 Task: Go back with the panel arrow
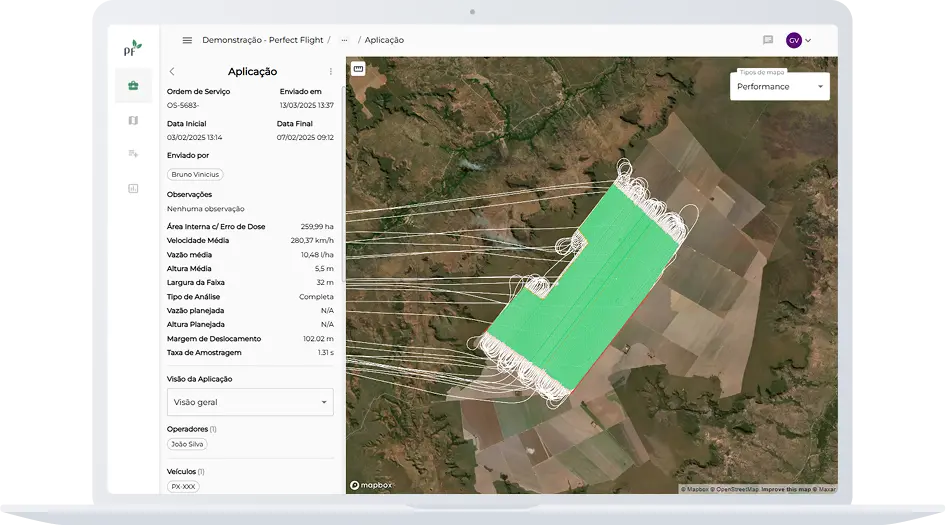(x=172, y=71)
